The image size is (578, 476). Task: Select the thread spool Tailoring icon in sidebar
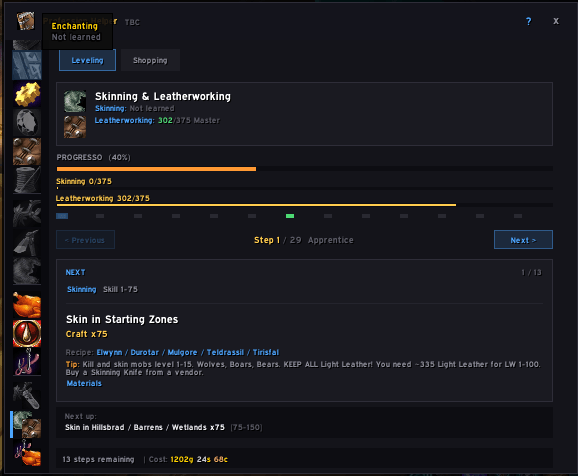(x=27, y=180)
